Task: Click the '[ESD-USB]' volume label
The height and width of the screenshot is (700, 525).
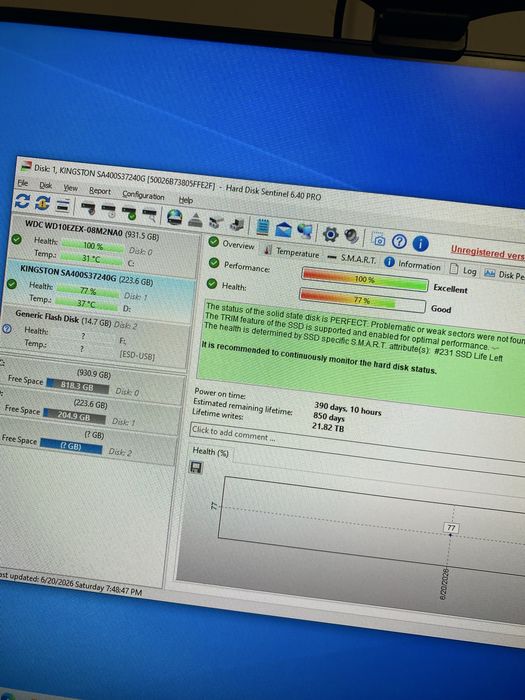Action: (137, 356)
